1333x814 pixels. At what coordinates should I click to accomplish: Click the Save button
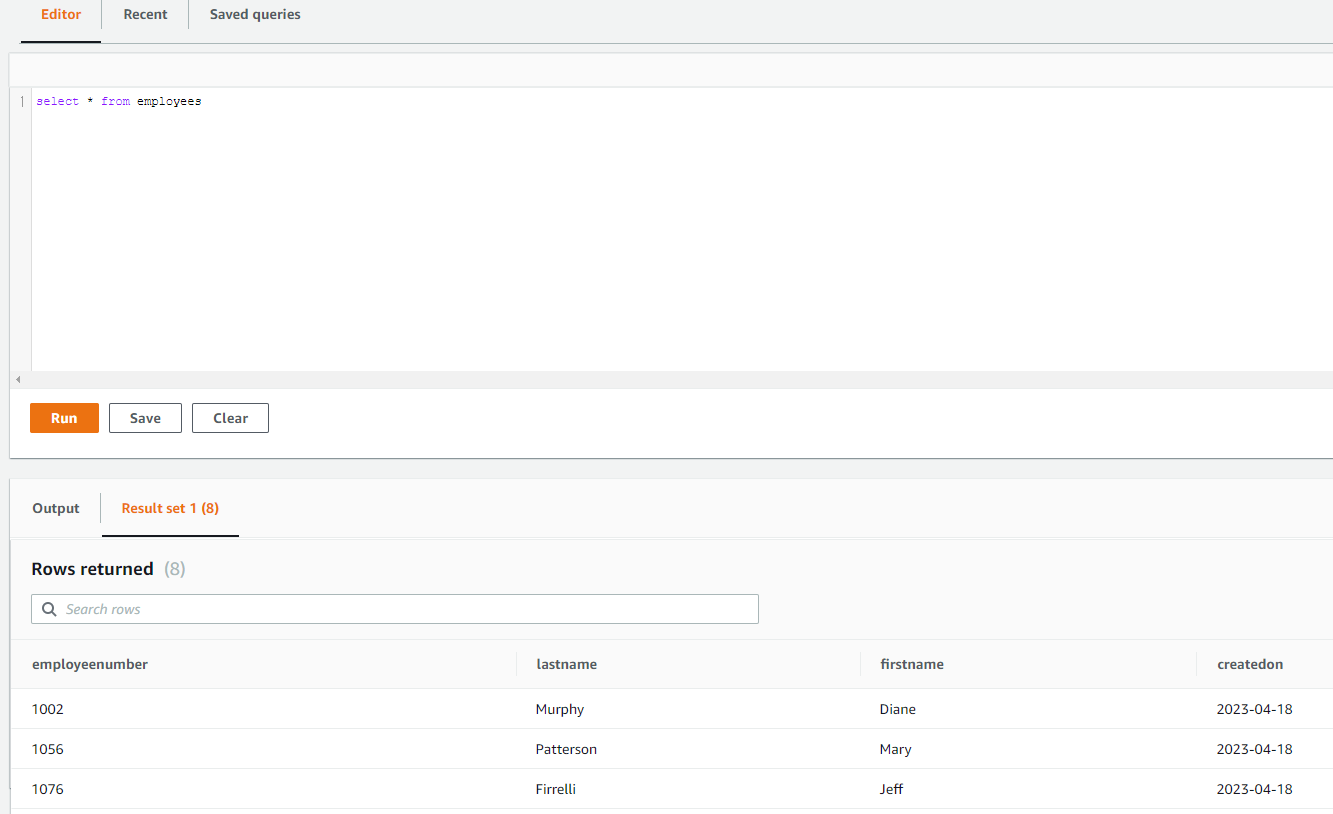coord(145,418)
